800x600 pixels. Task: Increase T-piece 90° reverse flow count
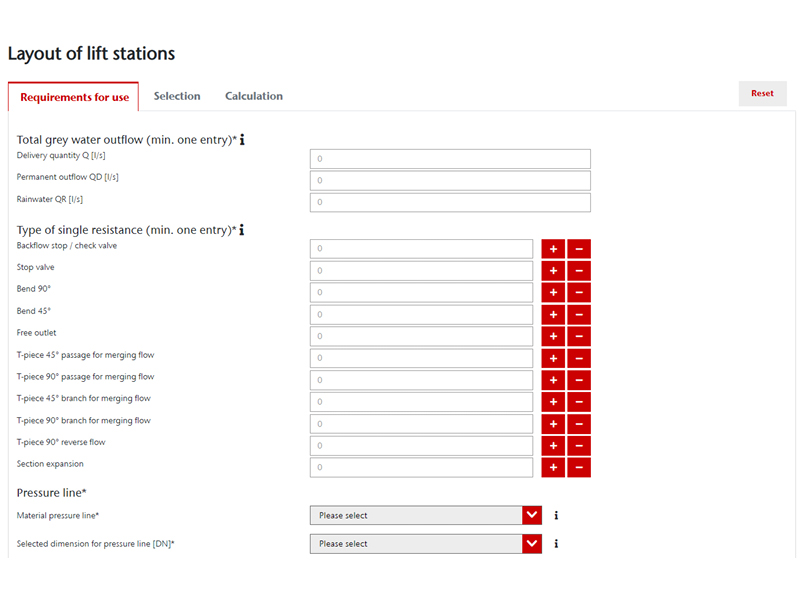pos(553,446)
